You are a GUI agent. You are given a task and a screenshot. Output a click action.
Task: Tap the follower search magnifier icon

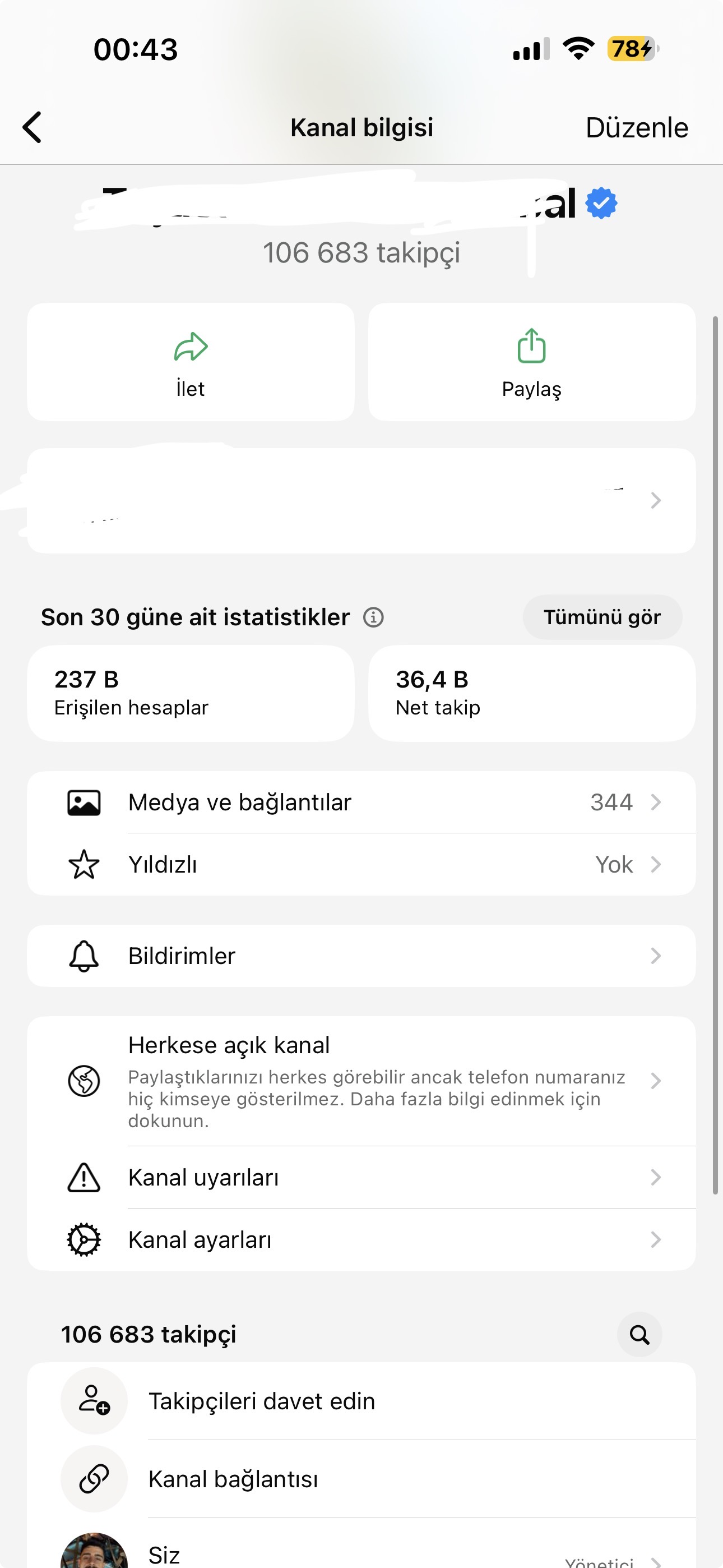pos(639,1334)
